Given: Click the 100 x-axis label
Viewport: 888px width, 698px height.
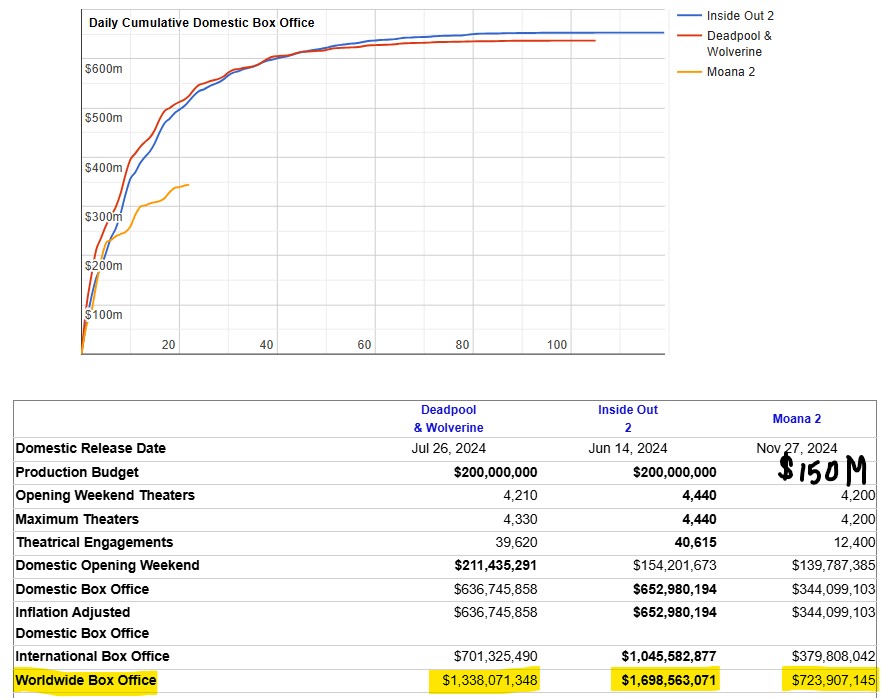Looking at the screenshot, I should point(557,345).
